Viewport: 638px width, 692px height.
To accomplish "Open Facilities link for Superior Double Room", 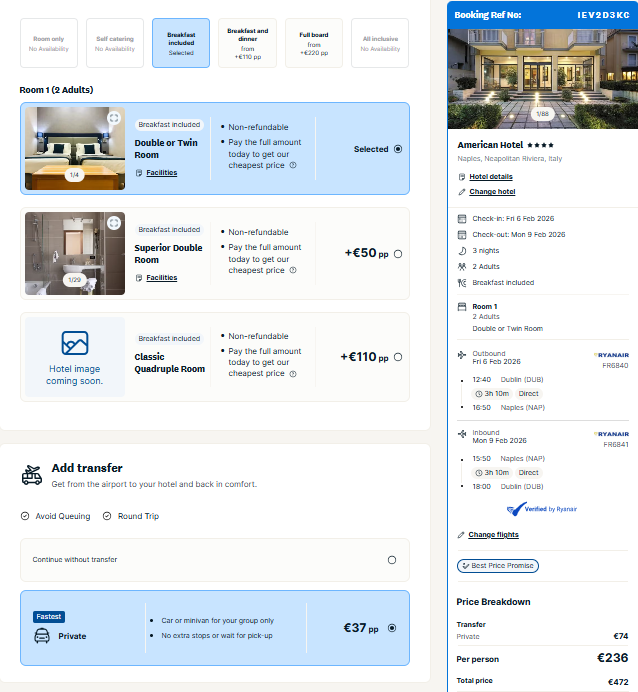I will [x=161, y=278].
